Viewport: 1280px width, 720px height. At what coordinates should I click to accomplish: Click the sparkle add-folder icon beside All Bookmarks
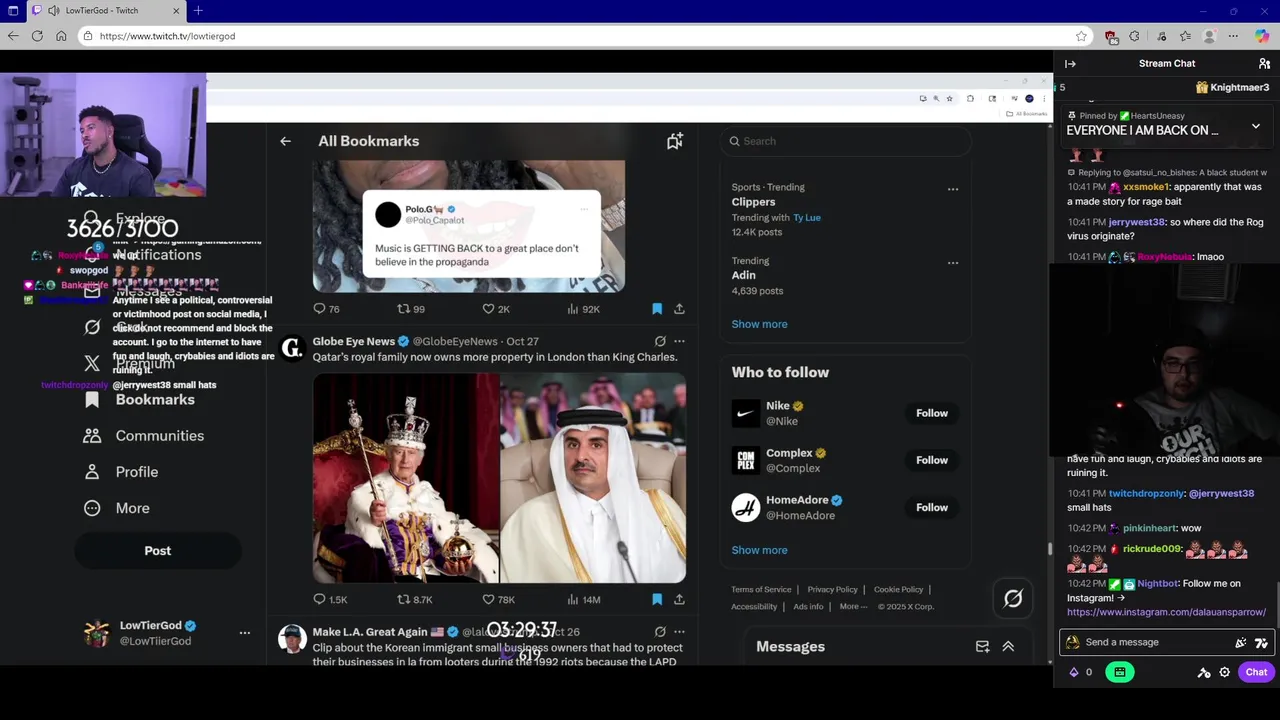point(675,141)
